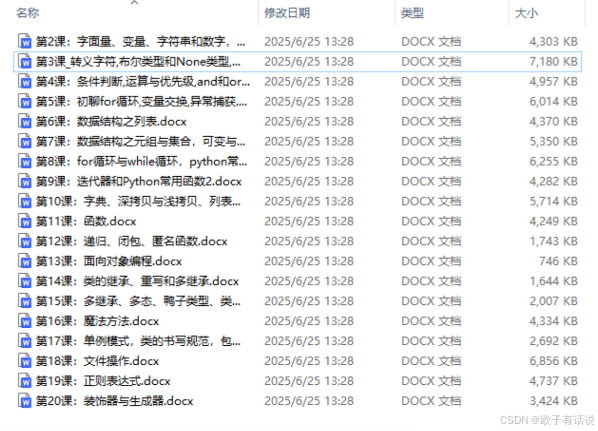Click the 746 KB size entry
The image size is (598, 431).
(x=558, y=261)
